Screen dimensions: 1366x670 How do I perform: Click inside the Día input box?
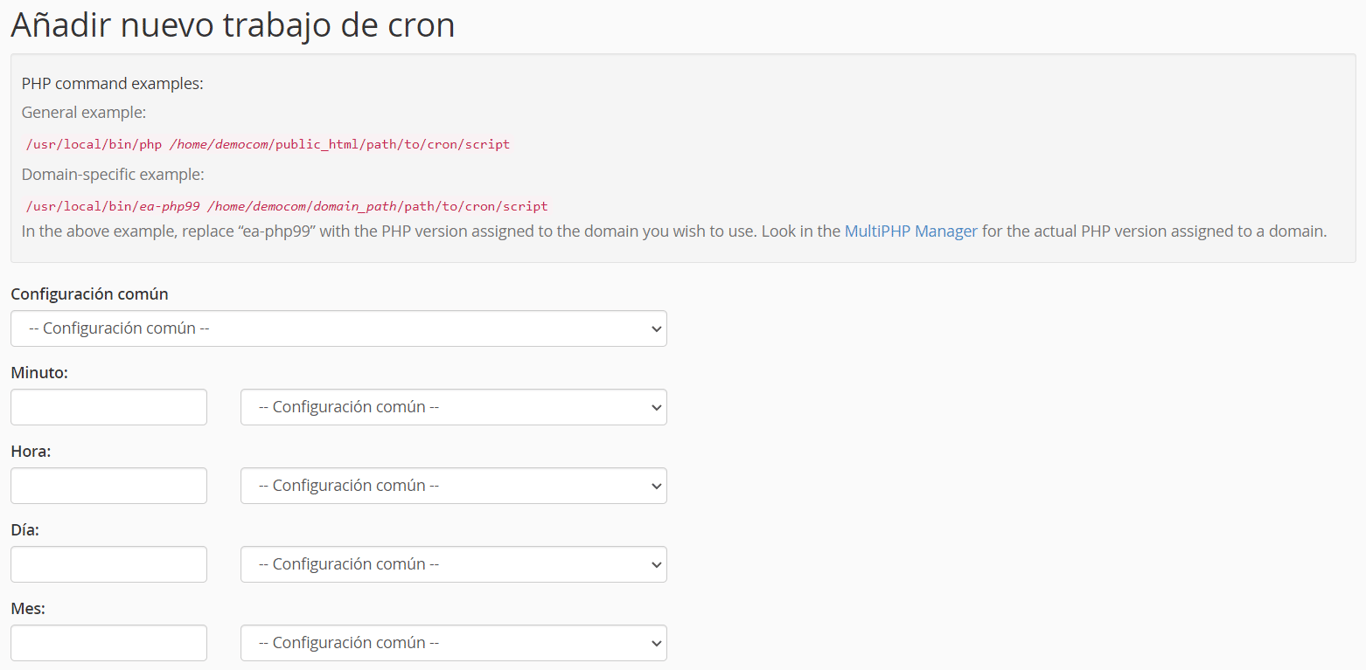click(108, 564)
